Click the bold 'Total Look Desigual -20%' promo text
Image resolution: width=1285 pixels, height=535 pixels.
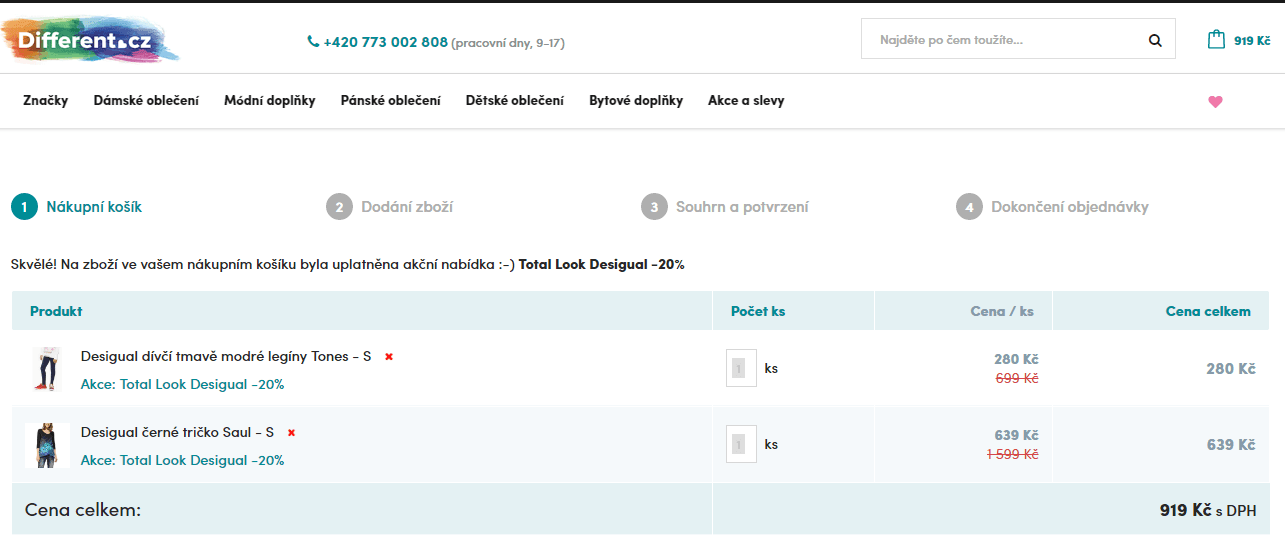[602, 265]
